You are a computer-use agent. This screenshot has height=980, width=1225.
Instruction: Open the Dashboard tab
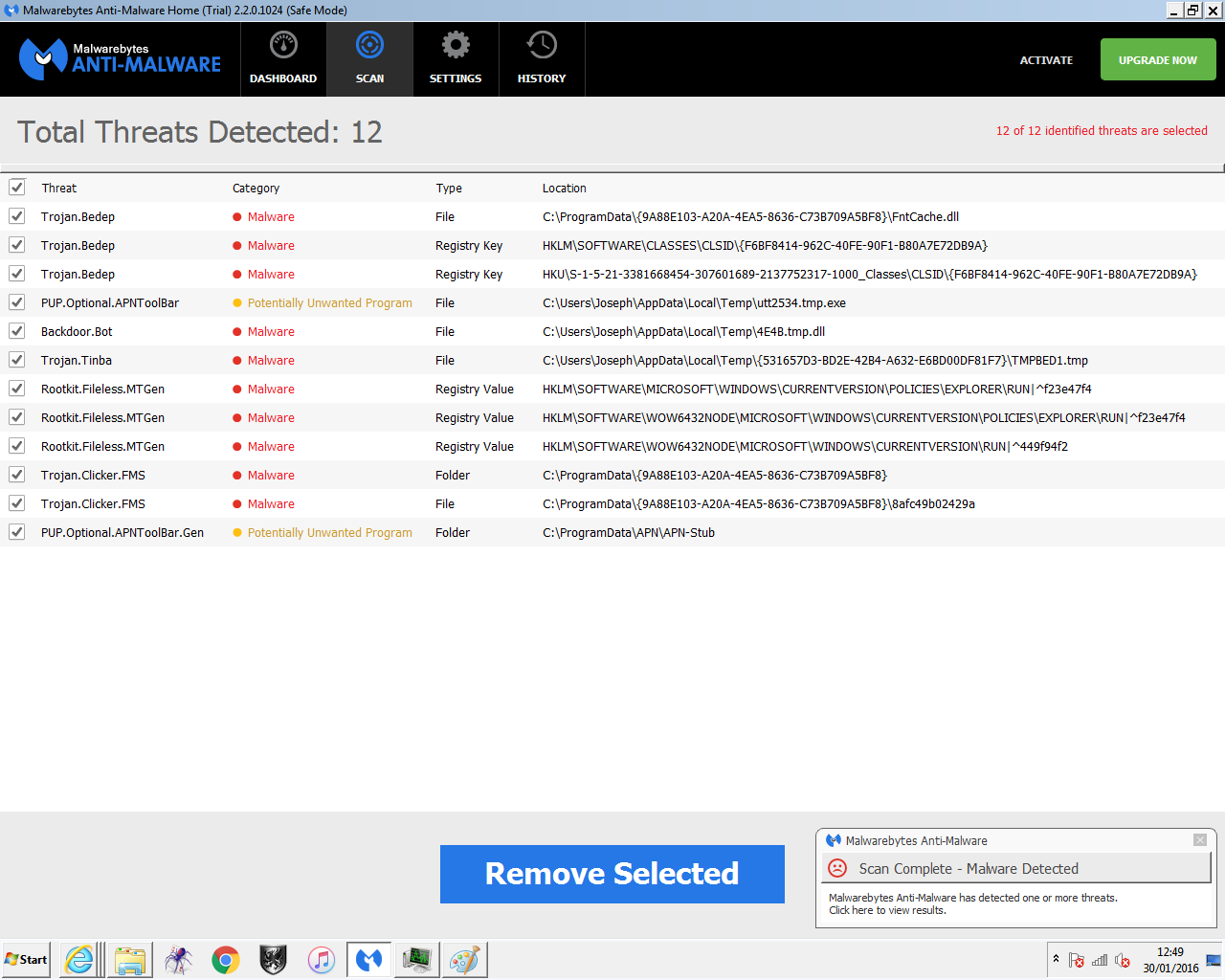click(283, 59)
